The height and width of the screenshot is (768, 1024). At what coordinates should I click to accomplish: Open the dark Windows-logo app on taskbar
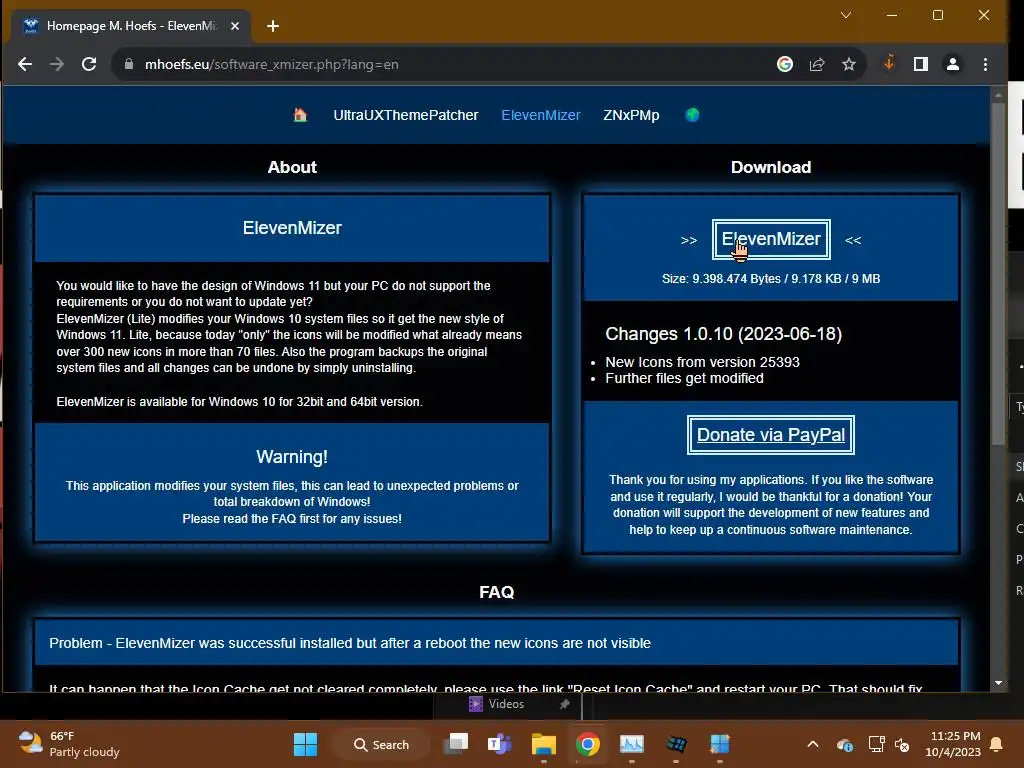tap(676, 744)
